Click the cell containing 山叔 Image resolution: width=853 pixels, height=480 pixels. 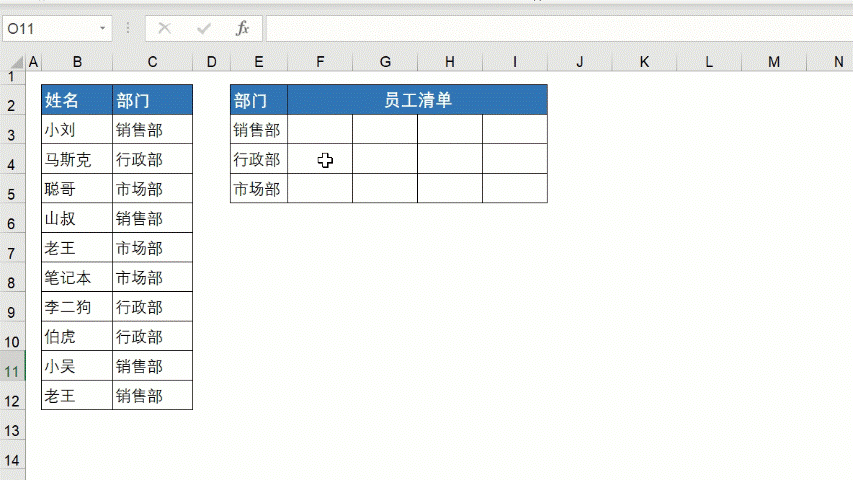point(77,218)
